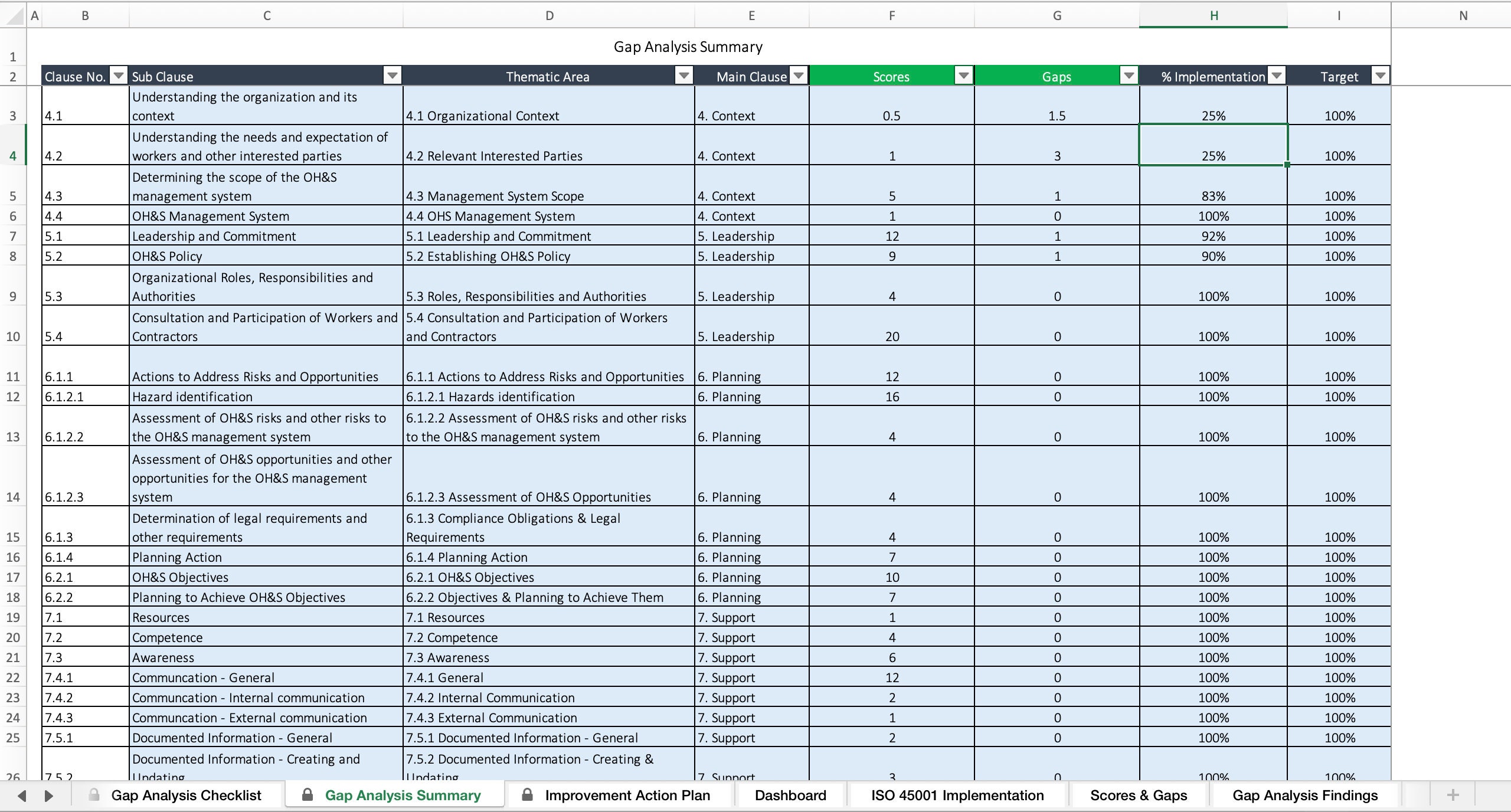Open the Gaps filter dropdown
1511x812 pixels.
pyautogui.click(x=1128, y=76)
